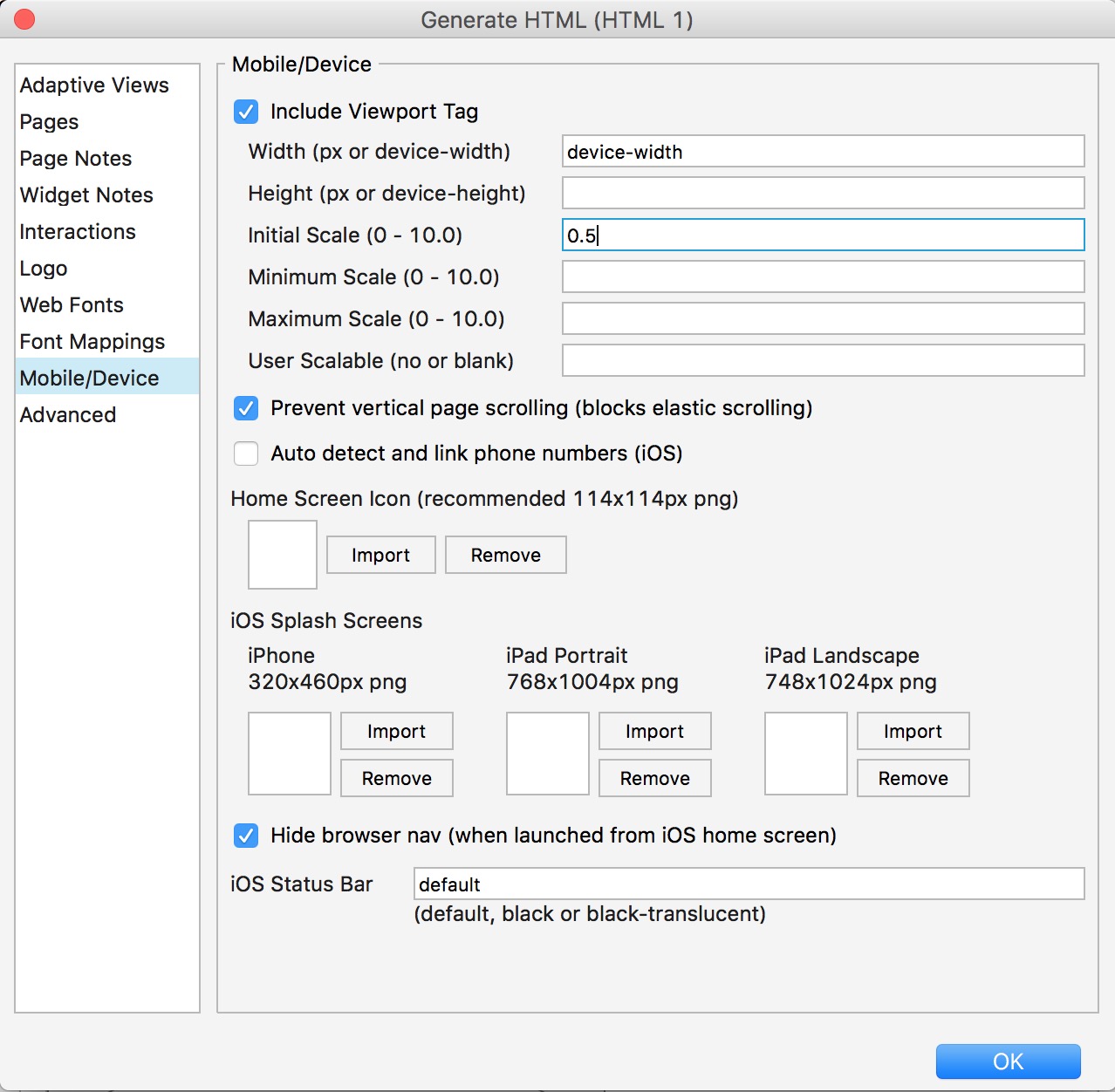Click the Home Screen Icon preview box

(283, 555)
